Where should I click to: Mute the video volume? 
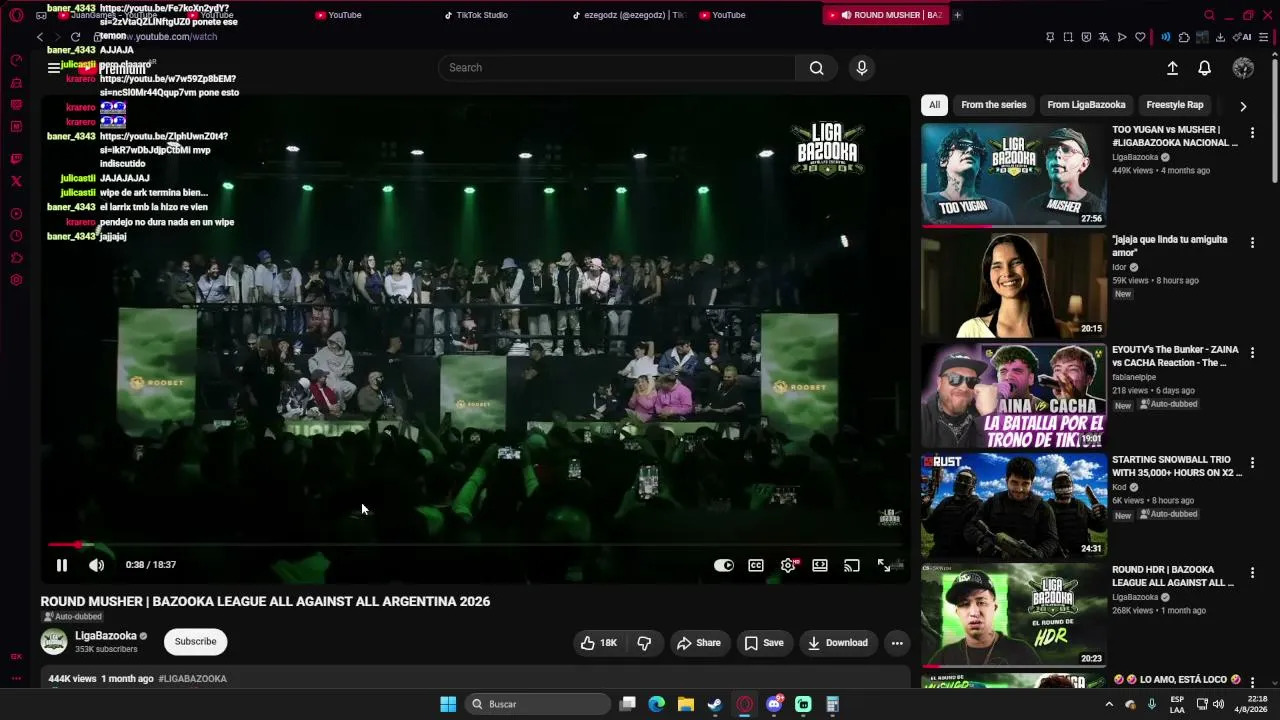pyautogui.click(x=96, y=565)
